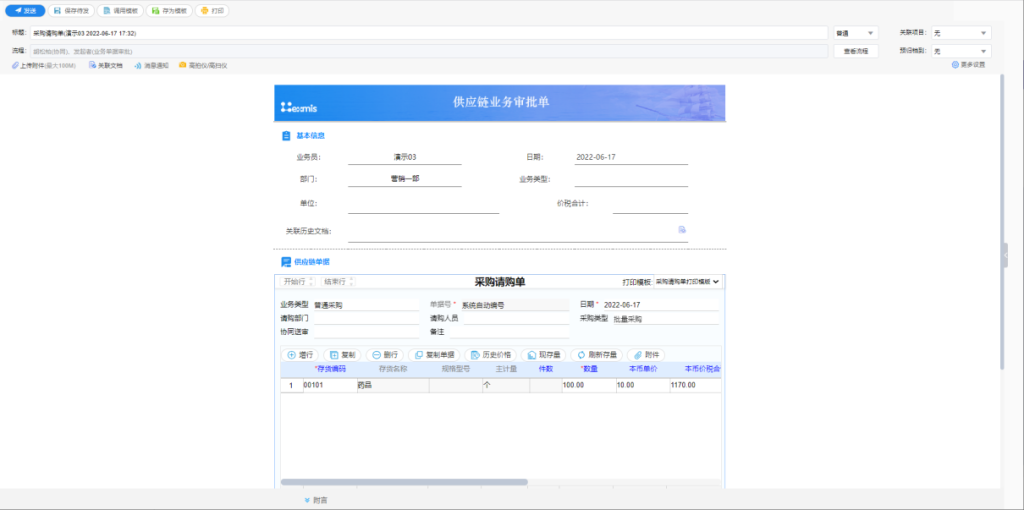Click the 标题 title input field
This screenshot has width=1024, height=510.
point(428,33)
